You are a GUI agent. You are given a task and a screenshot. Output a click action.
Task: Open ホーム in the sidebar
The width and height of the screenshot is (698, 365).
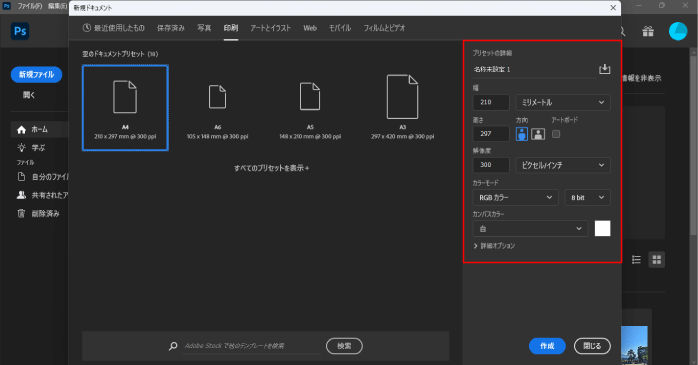[39, 130]
